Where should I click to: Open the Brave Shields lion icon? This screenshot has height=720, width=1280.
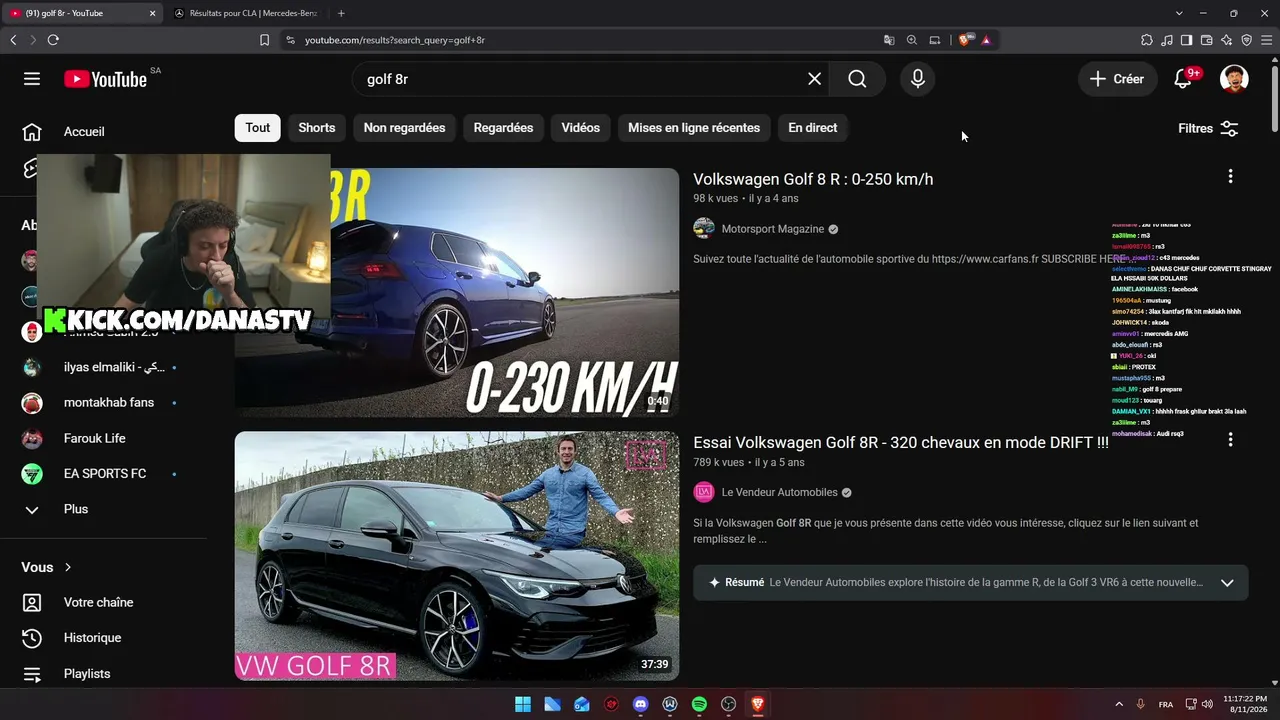[x=965, y=40]
